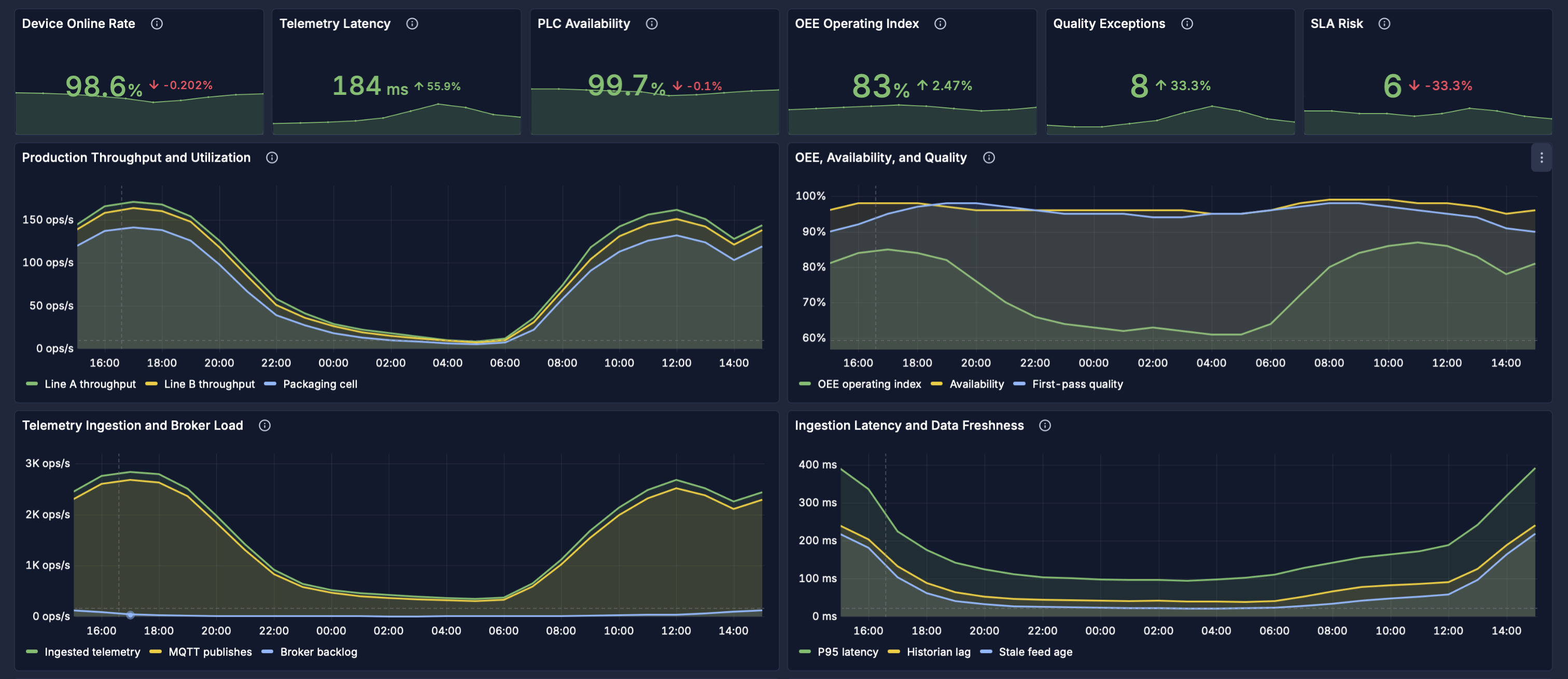
Task: Show info for Ingestion Latency and Data Freshness
Action: [x=1045, y=426]
